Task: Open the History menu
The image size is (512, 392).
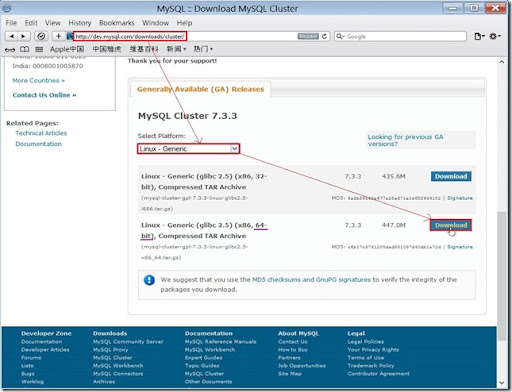Action: click(x=80, y=23)
